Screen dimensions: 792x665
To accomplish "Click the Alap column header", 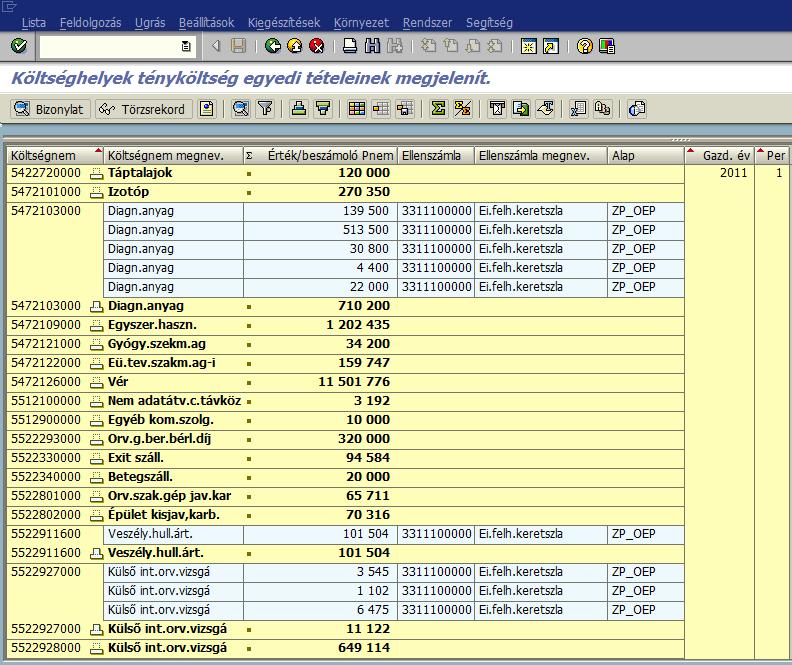I will click(x=646, y=156).
